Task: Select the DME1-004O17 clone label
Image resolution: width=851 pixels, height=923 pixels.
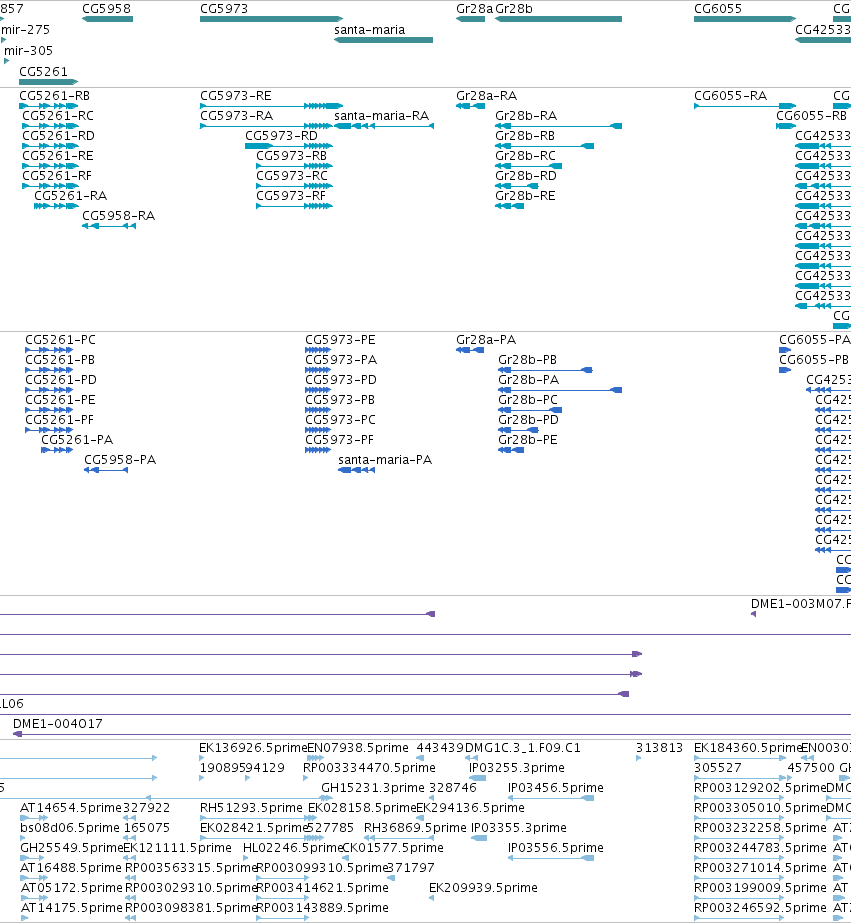Action: 58,724
